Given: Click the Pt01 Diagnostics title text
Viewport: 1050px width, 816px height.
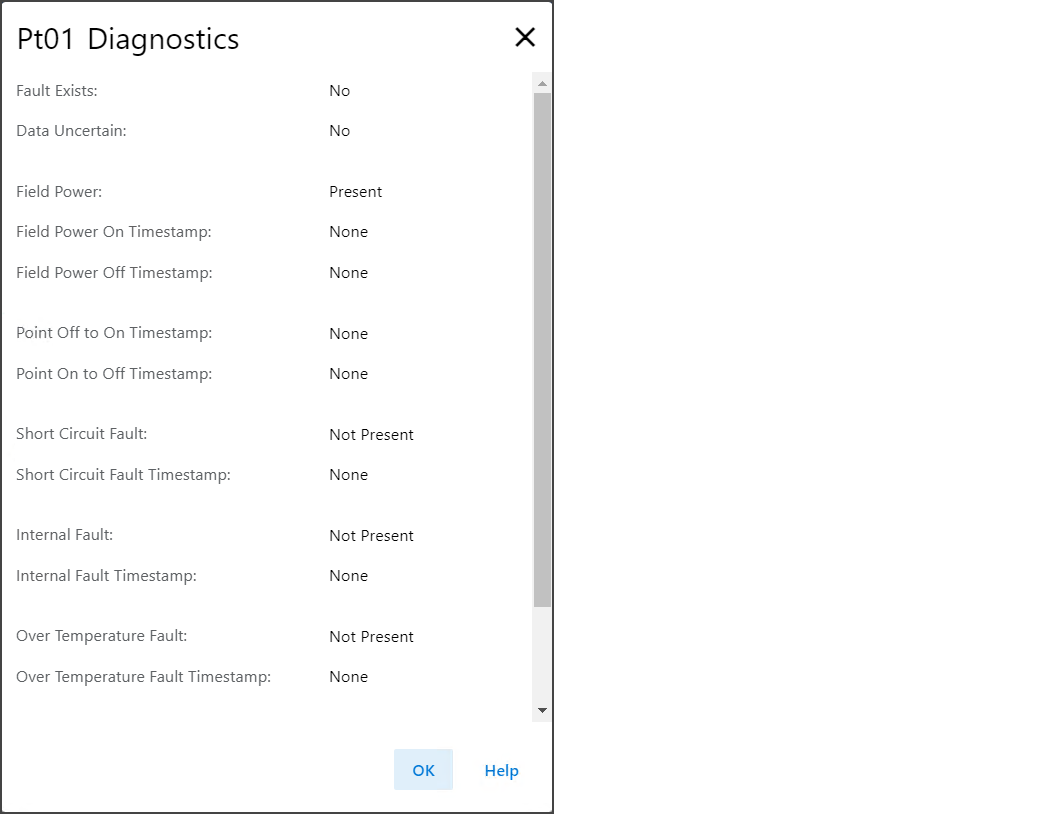Looking at the screenshot, I should coord(128,39).
